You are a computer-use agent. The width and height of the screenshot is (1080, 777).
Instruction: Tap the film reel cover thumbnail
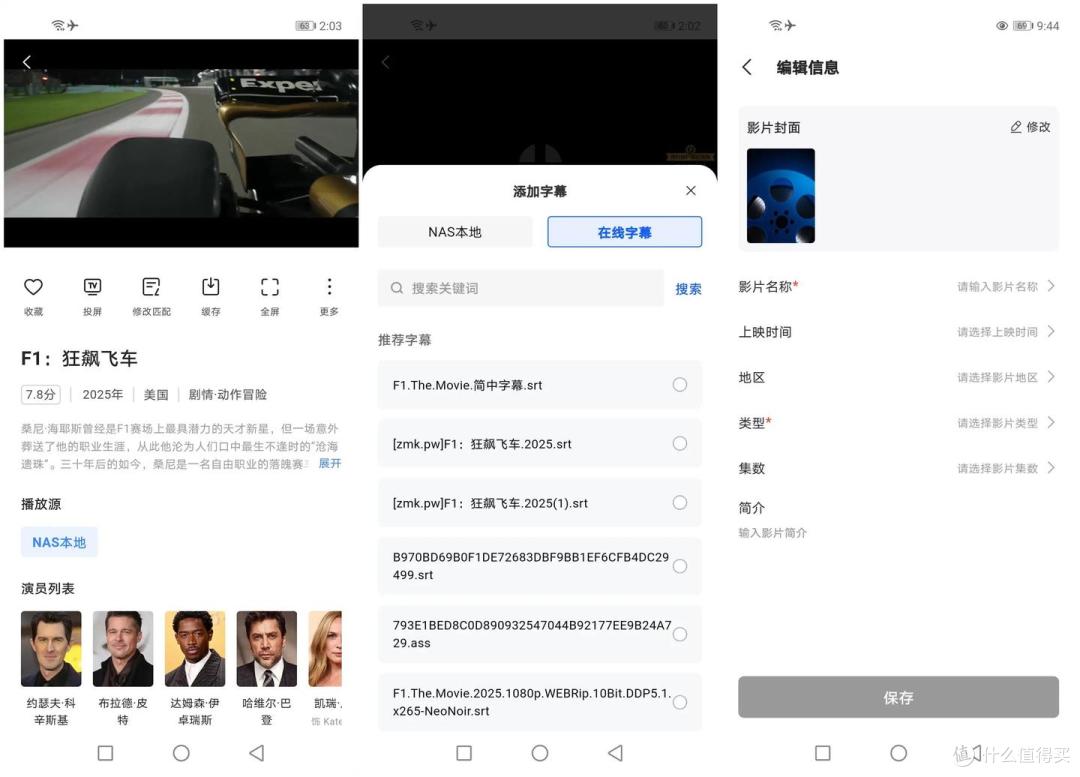(780, 196)
